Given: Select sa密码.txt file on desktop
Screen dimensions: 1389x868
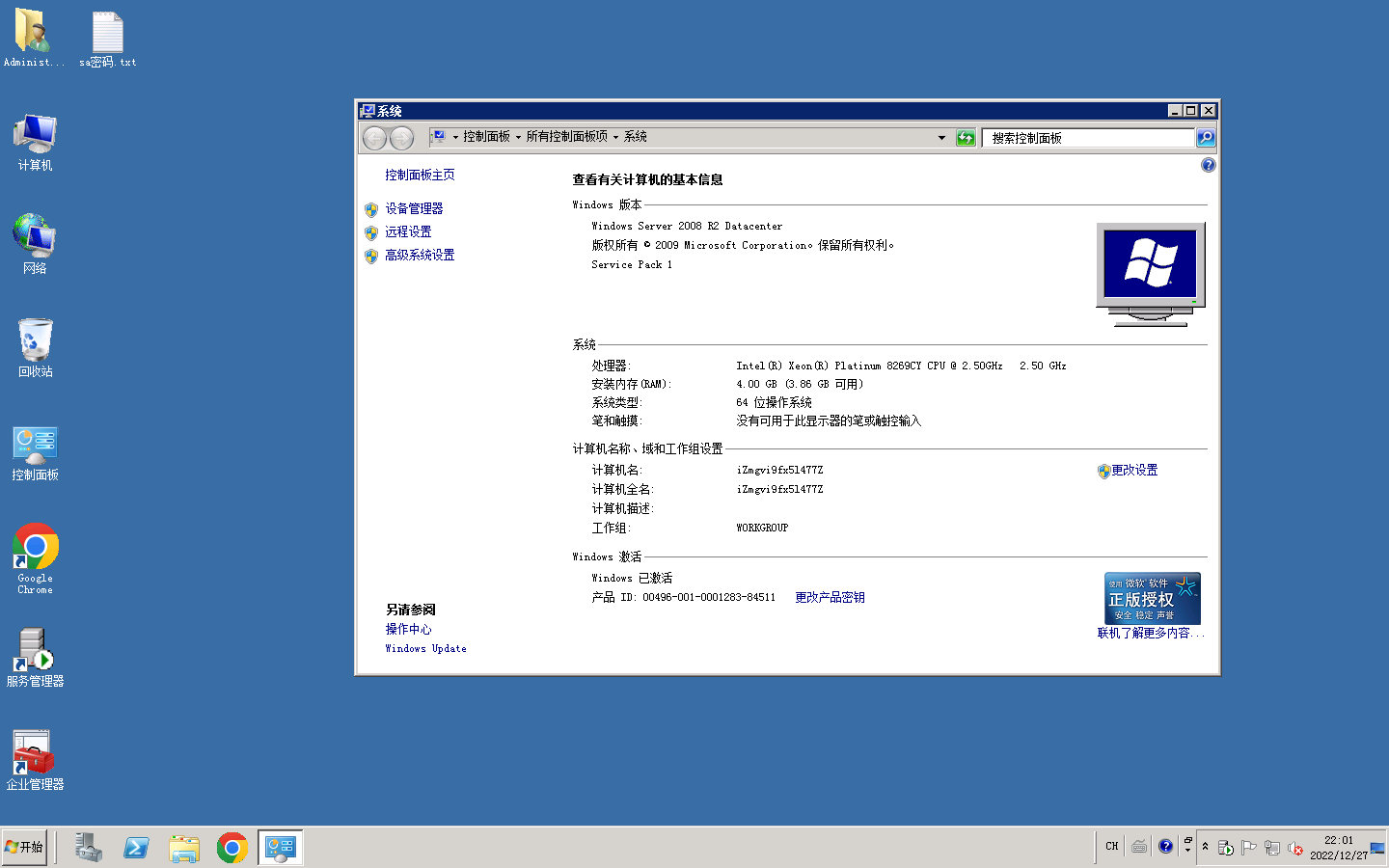Looking at the screenshot, I should click(108, 39).
